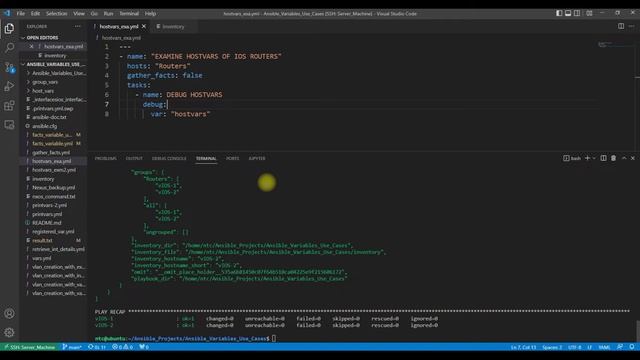
Task: Open the Edit menu
Action: point(36,13)
